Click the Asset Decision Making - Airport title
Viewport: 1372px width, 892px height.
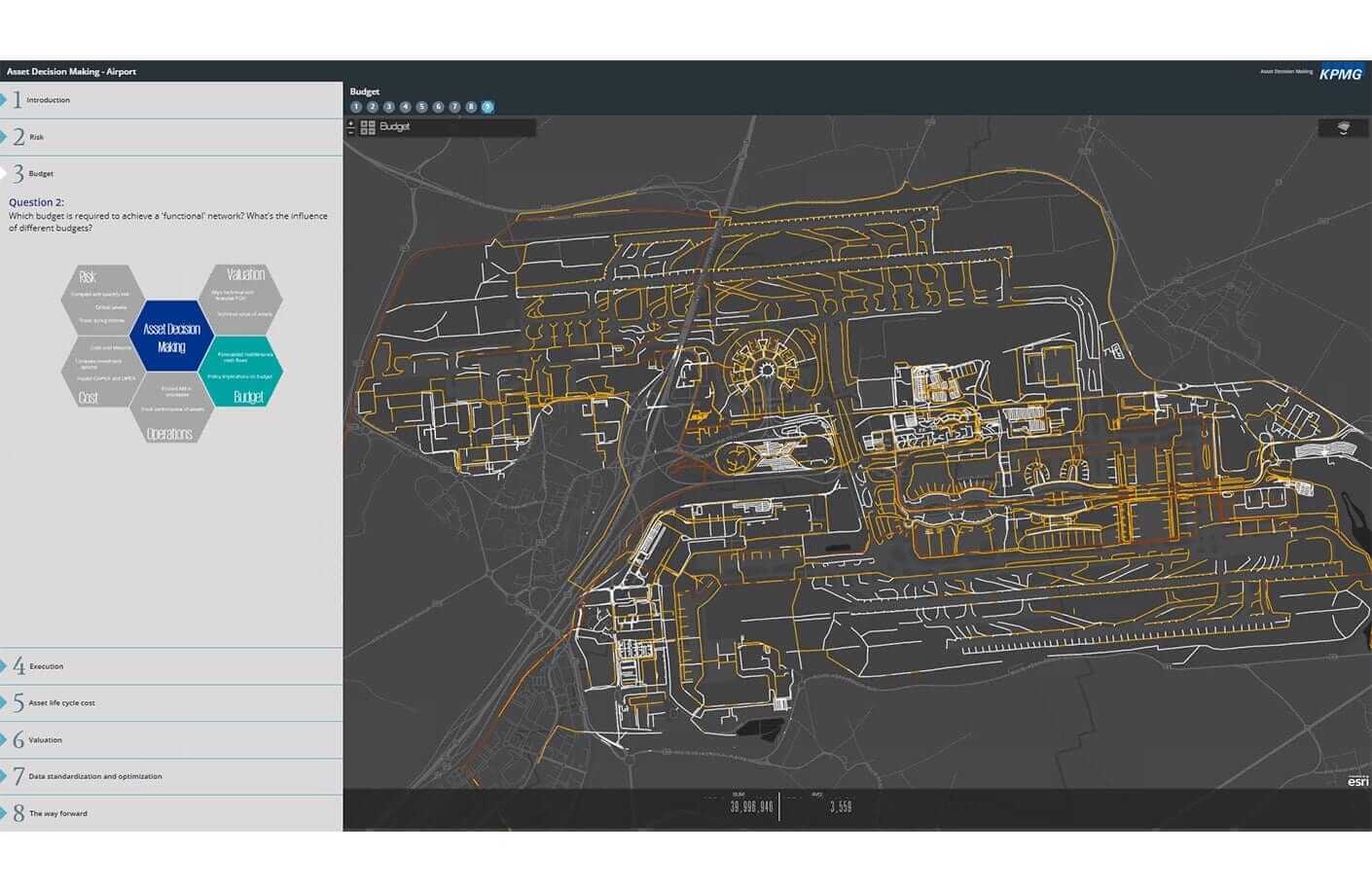[71, 71]
